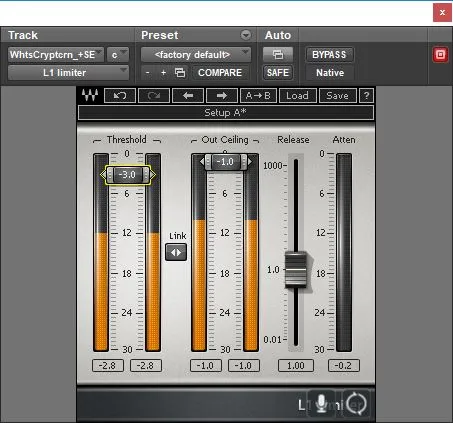Click the left Out Ceiling value -1.0
Screen dimensions: 453x423
click(206, 365)
